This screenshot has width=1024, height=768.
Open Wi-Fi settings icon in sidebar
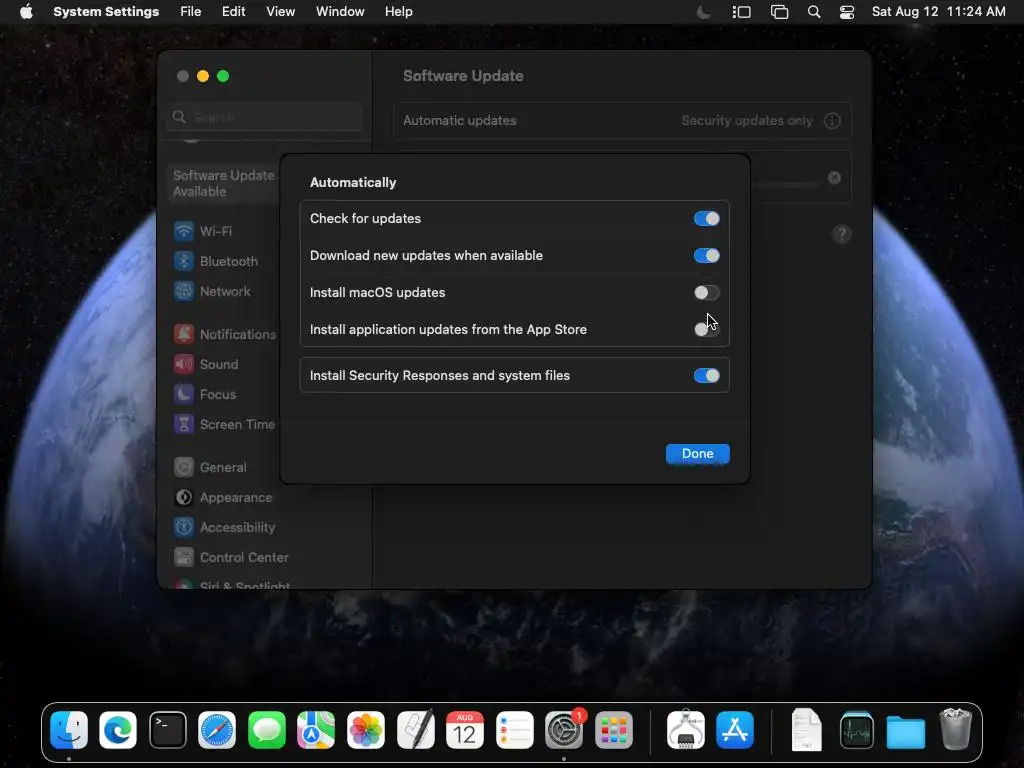click(184, 231)
